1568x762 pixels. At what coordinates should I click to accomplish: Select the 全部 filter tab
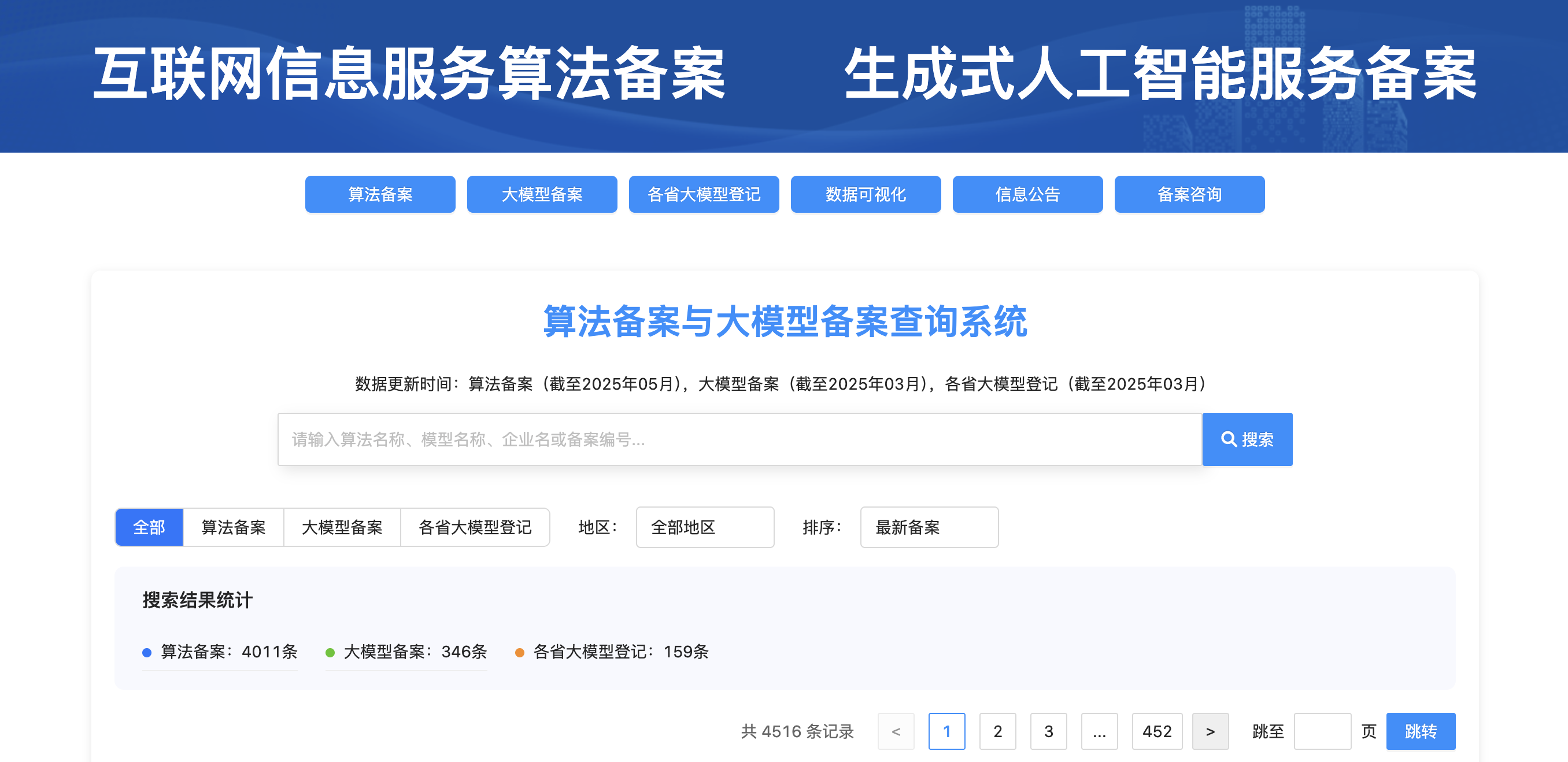pos(149,527)
